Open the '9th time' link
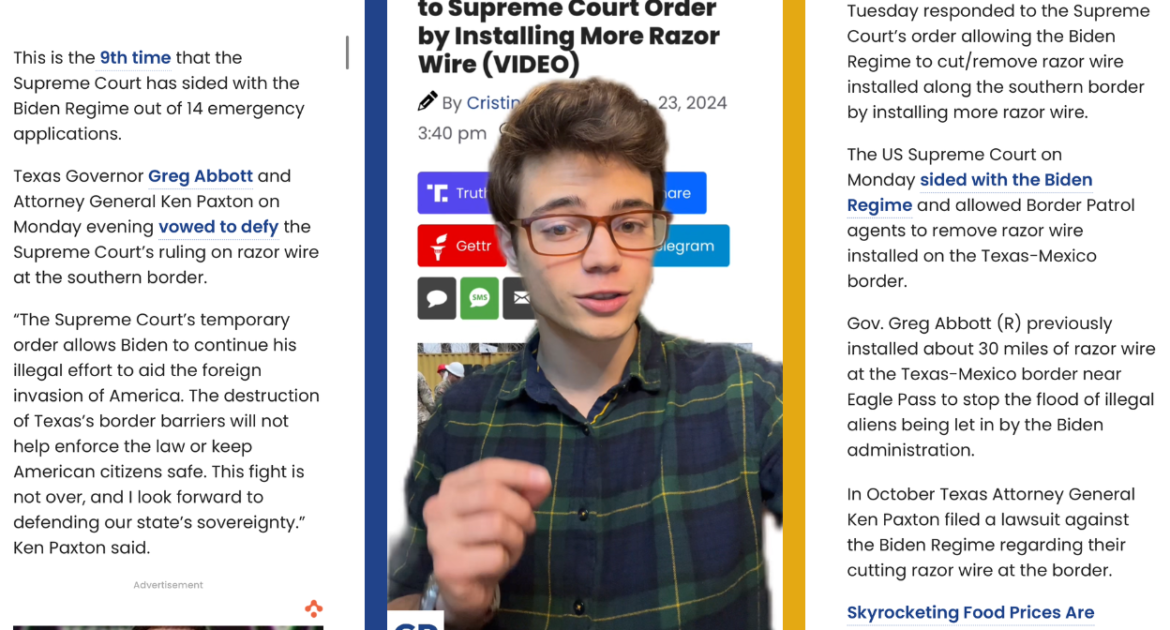1170x630 pixels. point(135,57)
